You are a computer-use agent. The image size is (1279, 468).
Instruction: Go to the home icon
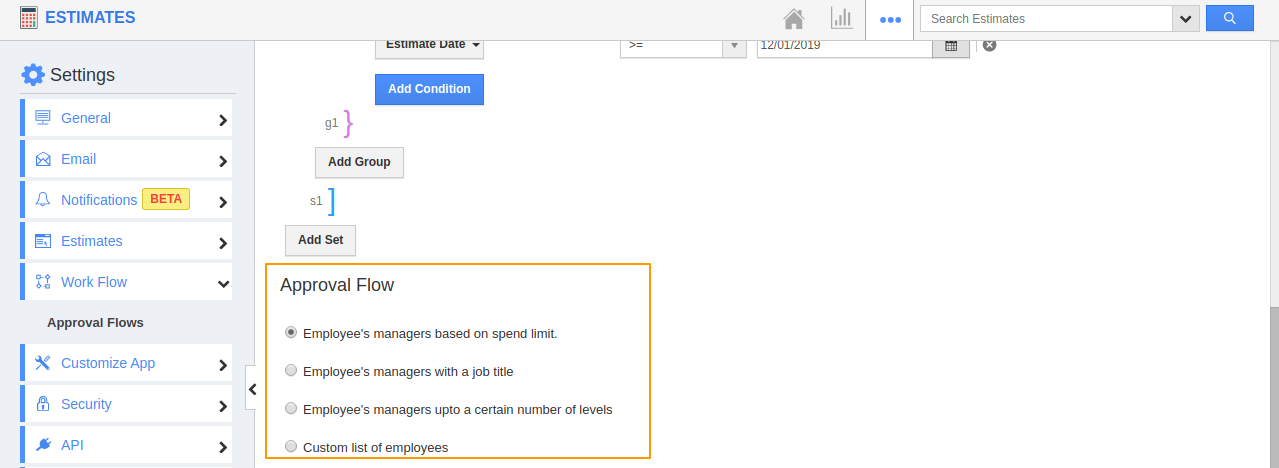(x=794, y=18)
